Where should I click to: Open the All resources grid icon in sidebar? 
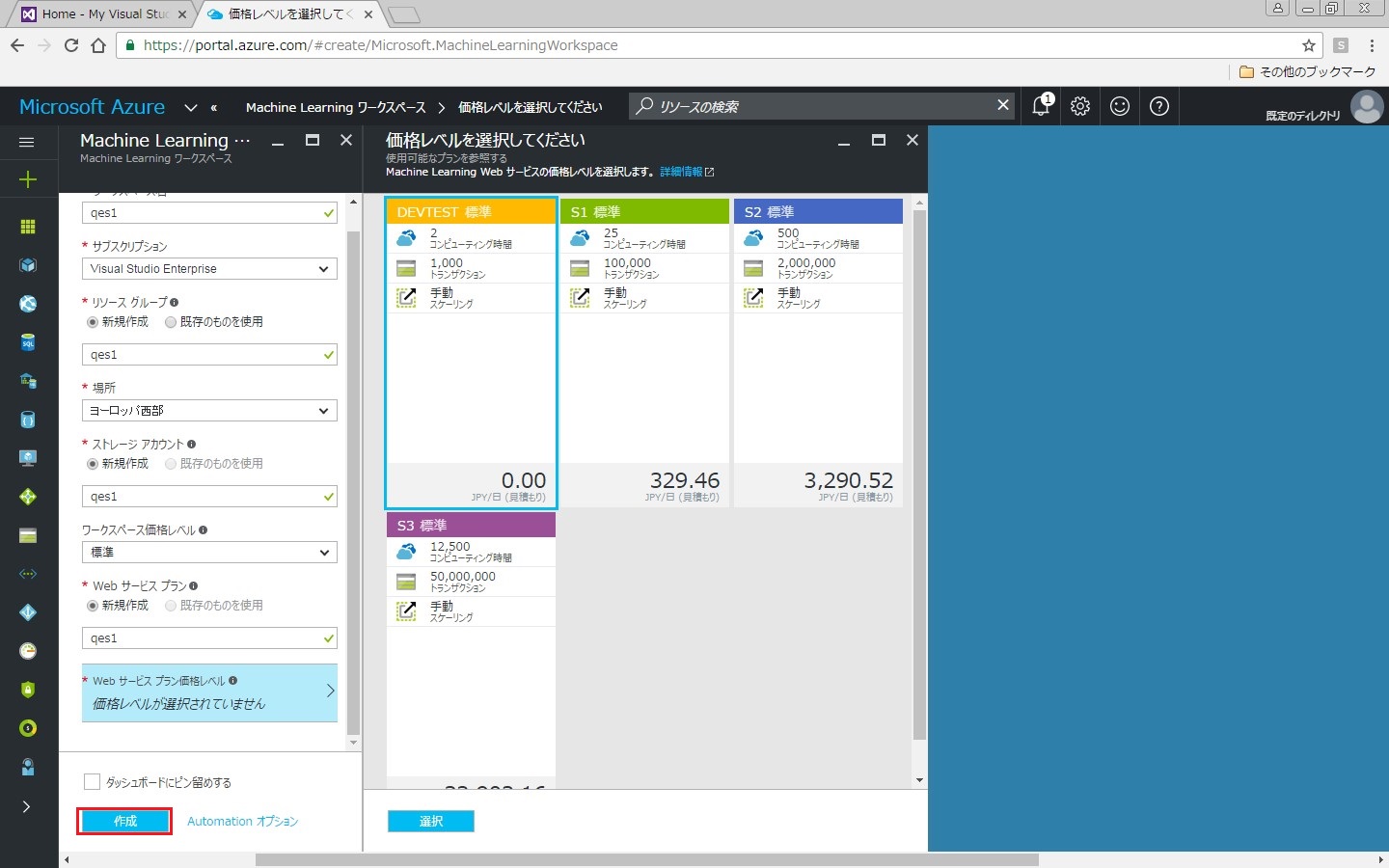[28, 227]
